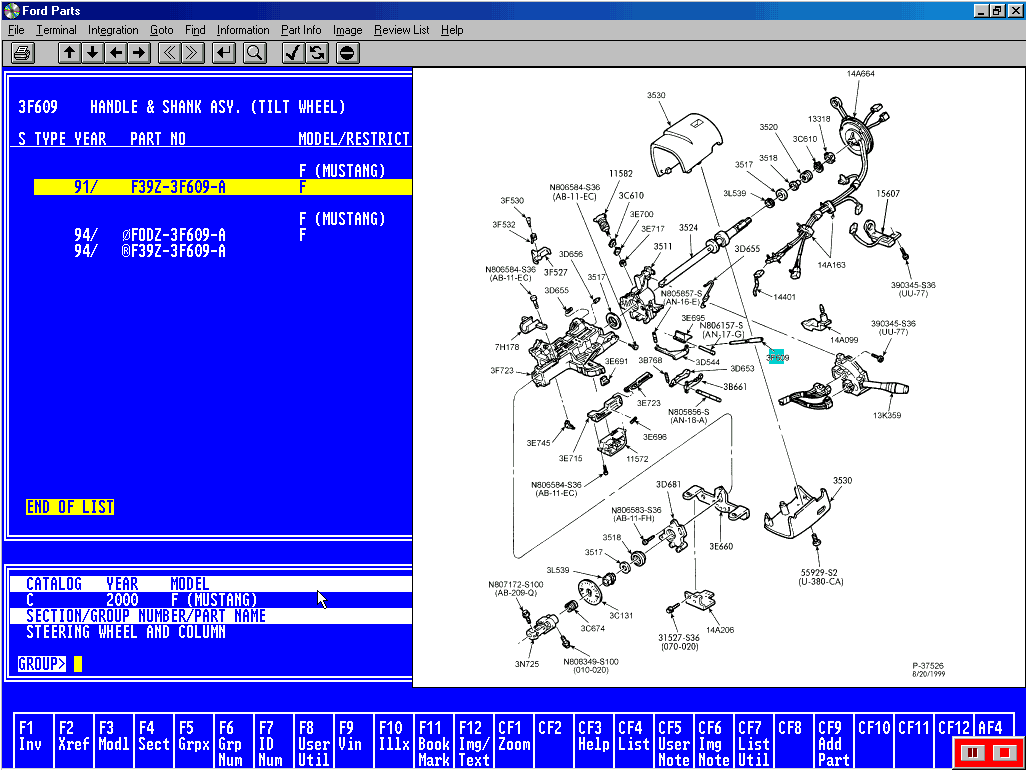Click the double left chevron page-back icon
The width and height of the screenshot is (1026, 770).
(169, 53)
